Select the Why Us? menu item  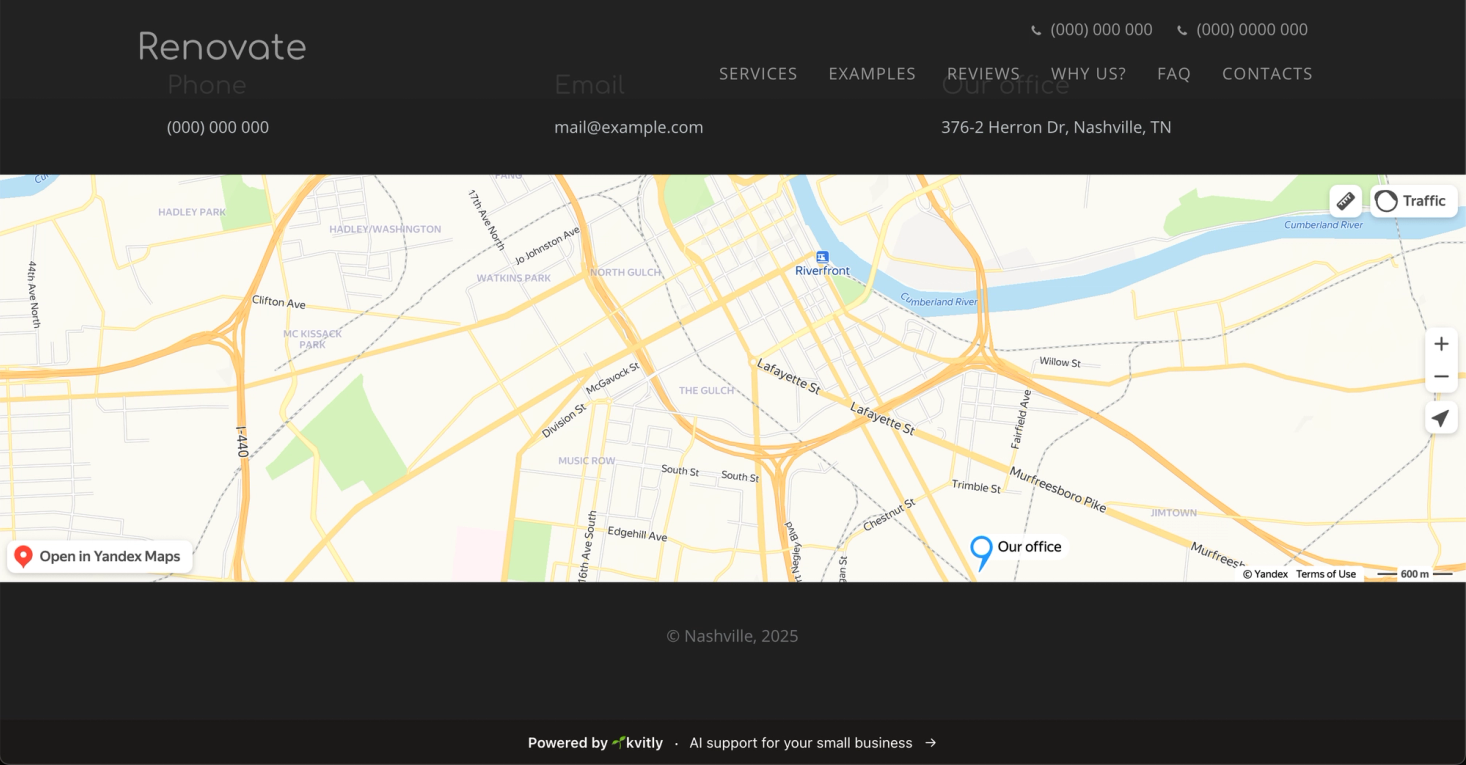coord(1088,74)
